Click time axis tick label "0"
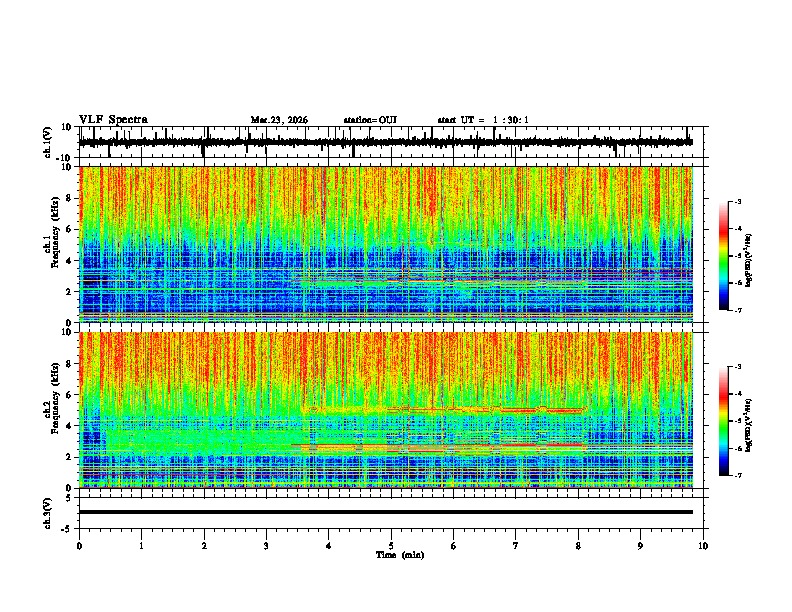This screenshot has width=792, height=612. 79,546
